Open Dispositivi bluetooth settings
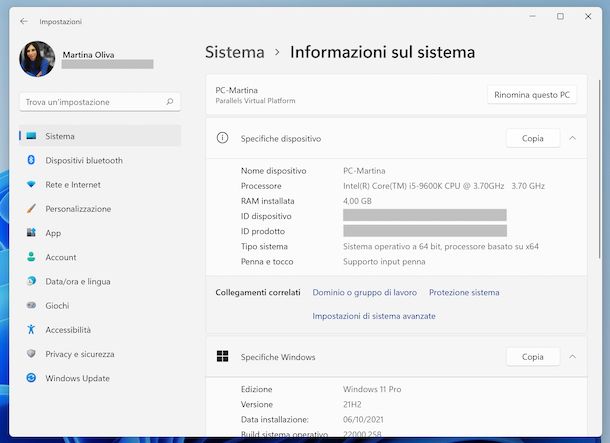The width and height of the screenshot is (610, 443). pos(84,160)
